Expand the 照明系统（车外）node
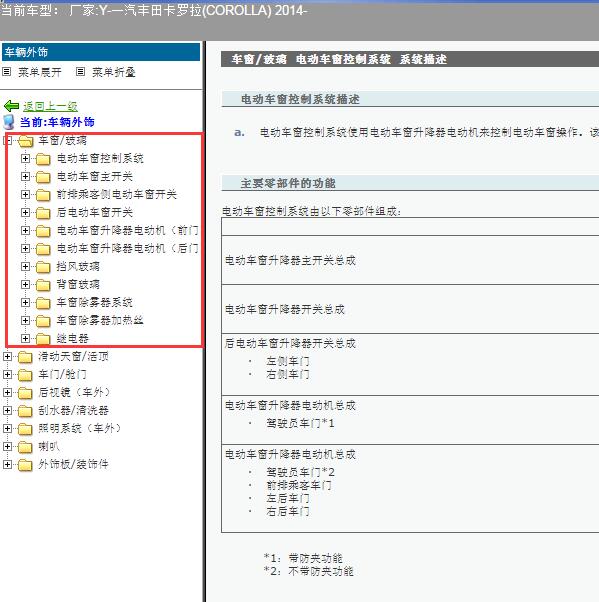 tap(7, 428)
